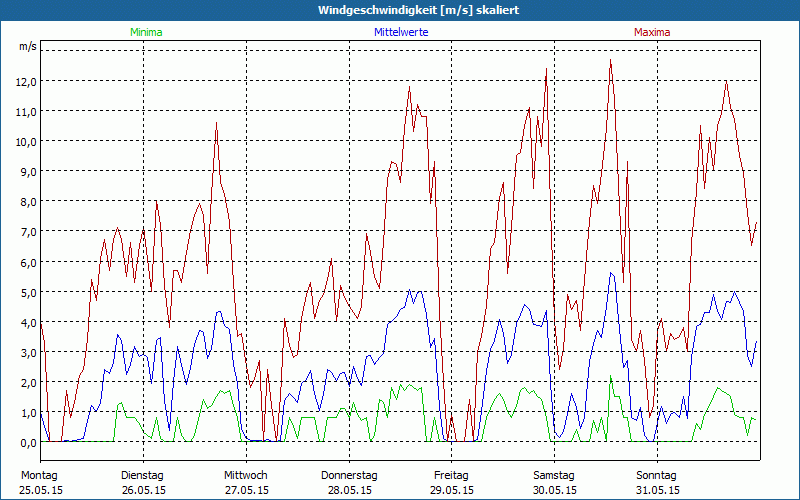This screenshot has height=500, width=800.
Task: Click the date 26.05.15
Action: pos(144,490)
